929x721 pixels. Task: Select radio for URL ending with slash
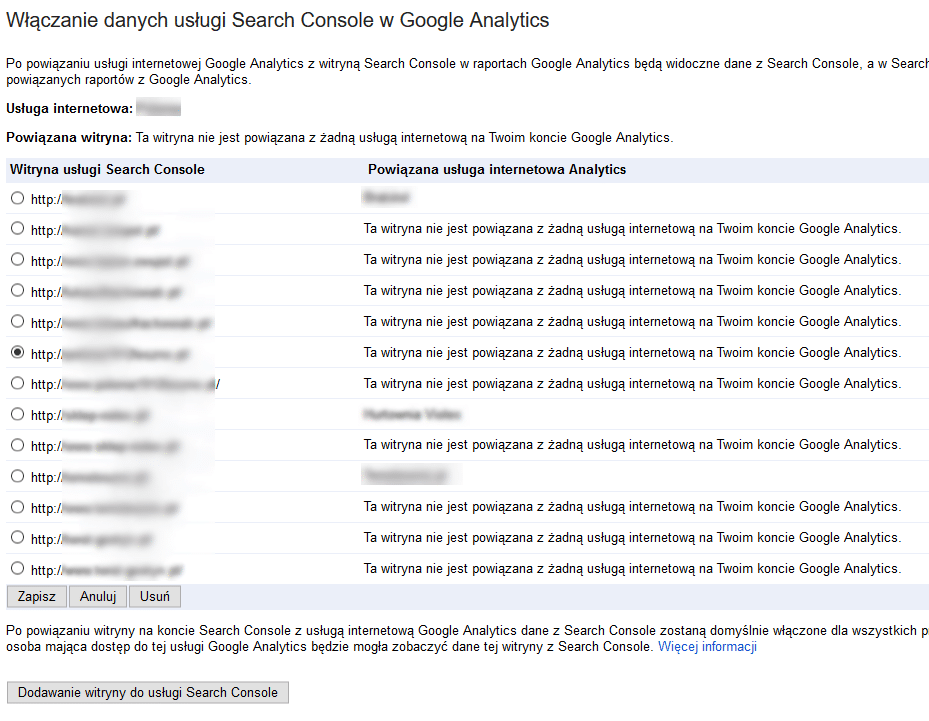pyautogui.click(x=18, y=383)
